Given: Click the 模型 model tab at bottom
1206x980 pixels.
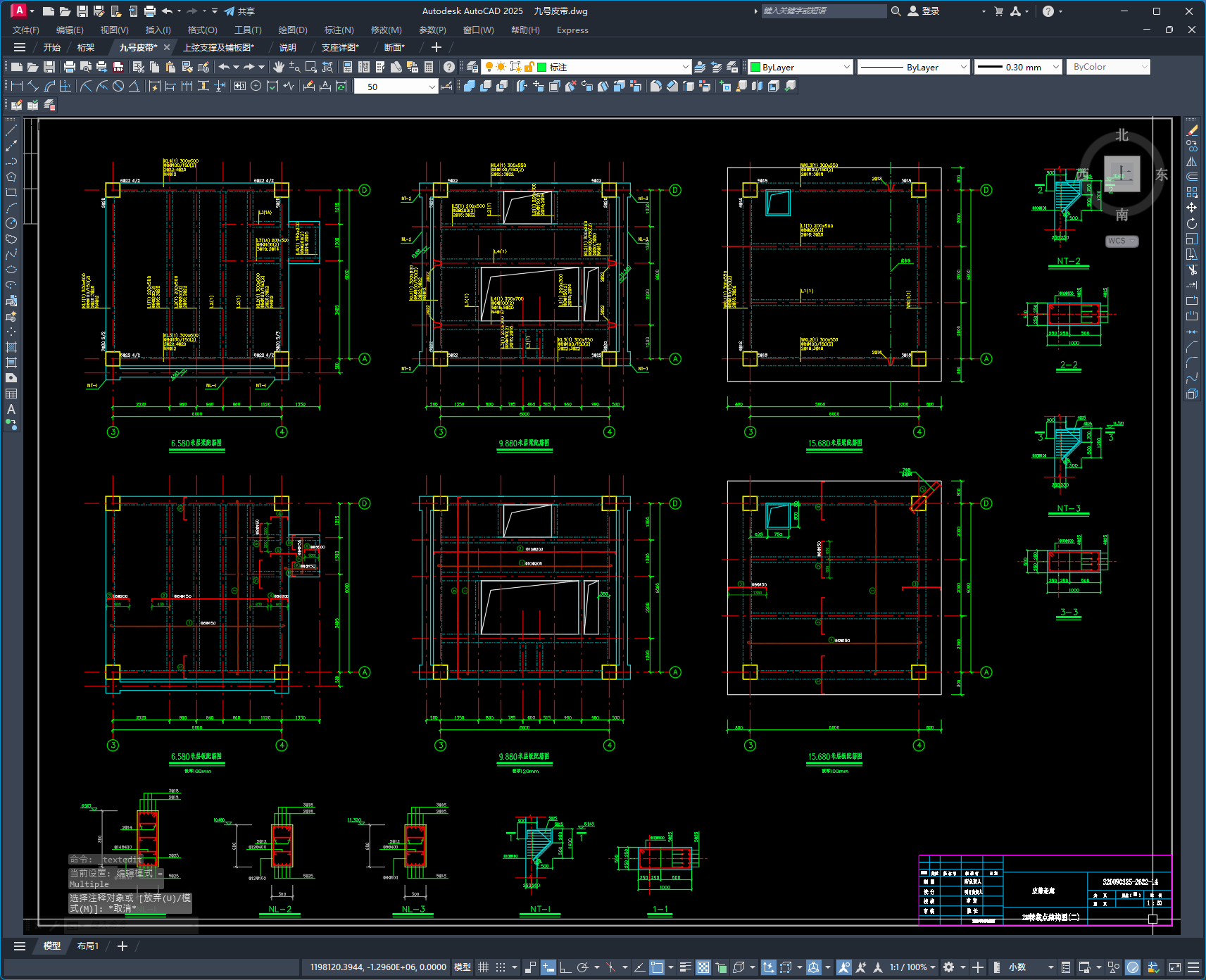Looking at the screenshot, I should coord(51,946).
